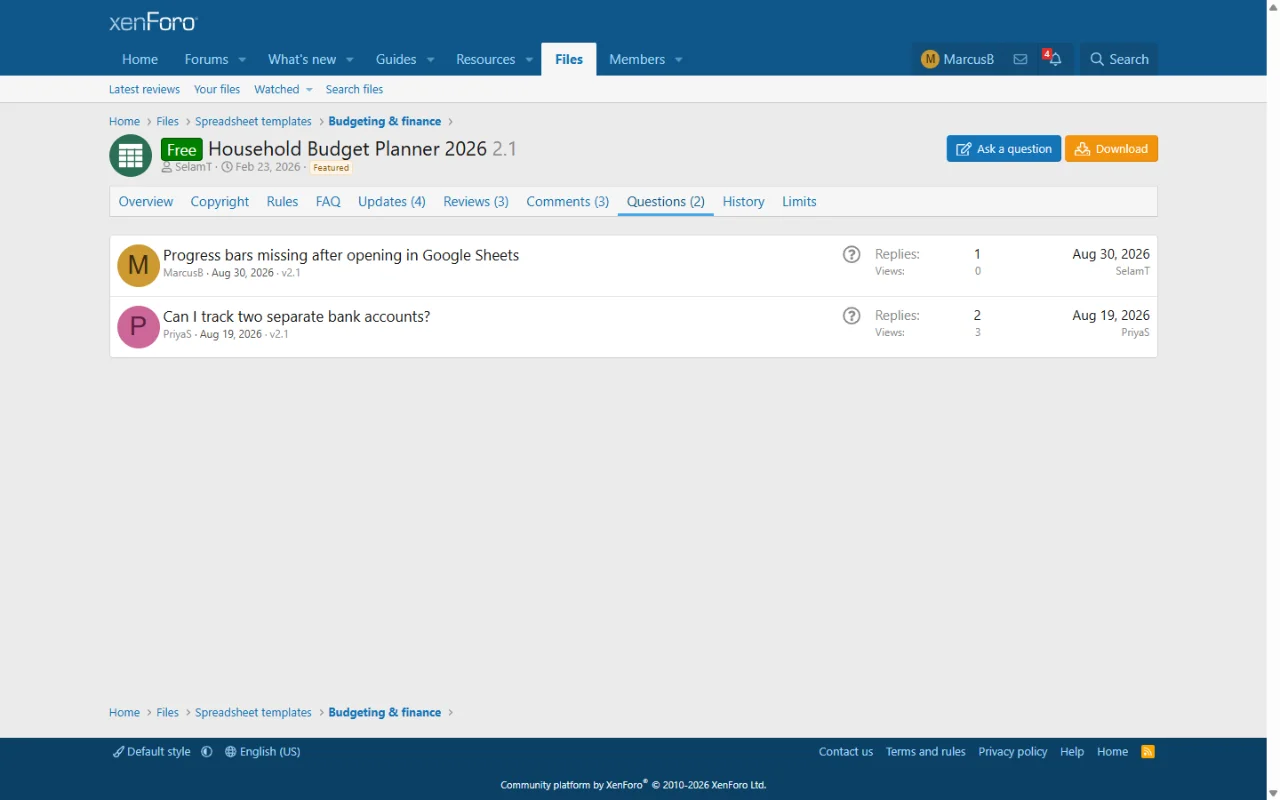Screen dimensions: 1280x800
Task: Click Spreadsheet templates in the top breadcrumb
Action: [254, 122]
